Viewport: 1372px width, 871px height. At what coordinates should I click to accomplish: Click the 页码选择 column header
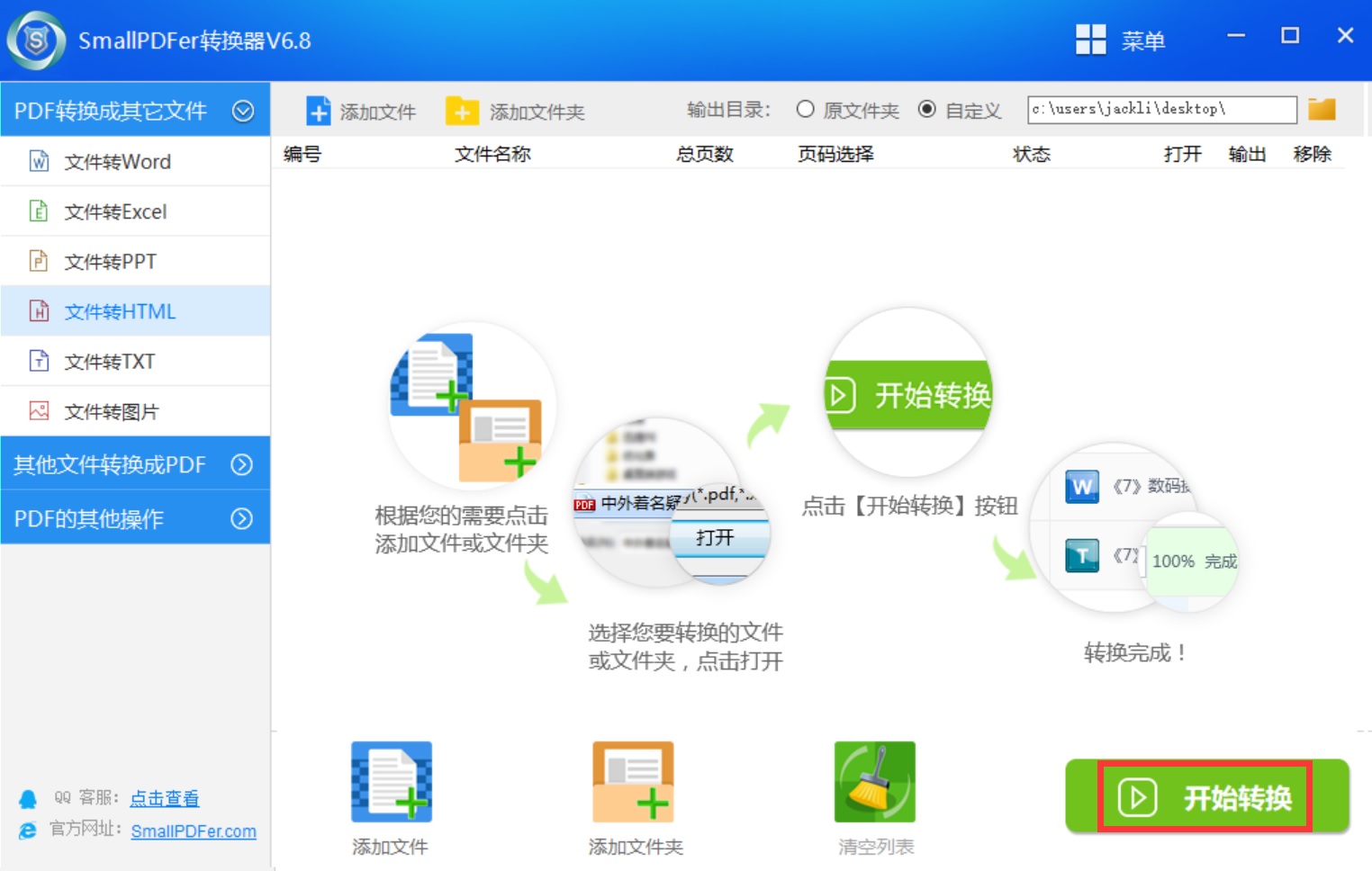835,154
